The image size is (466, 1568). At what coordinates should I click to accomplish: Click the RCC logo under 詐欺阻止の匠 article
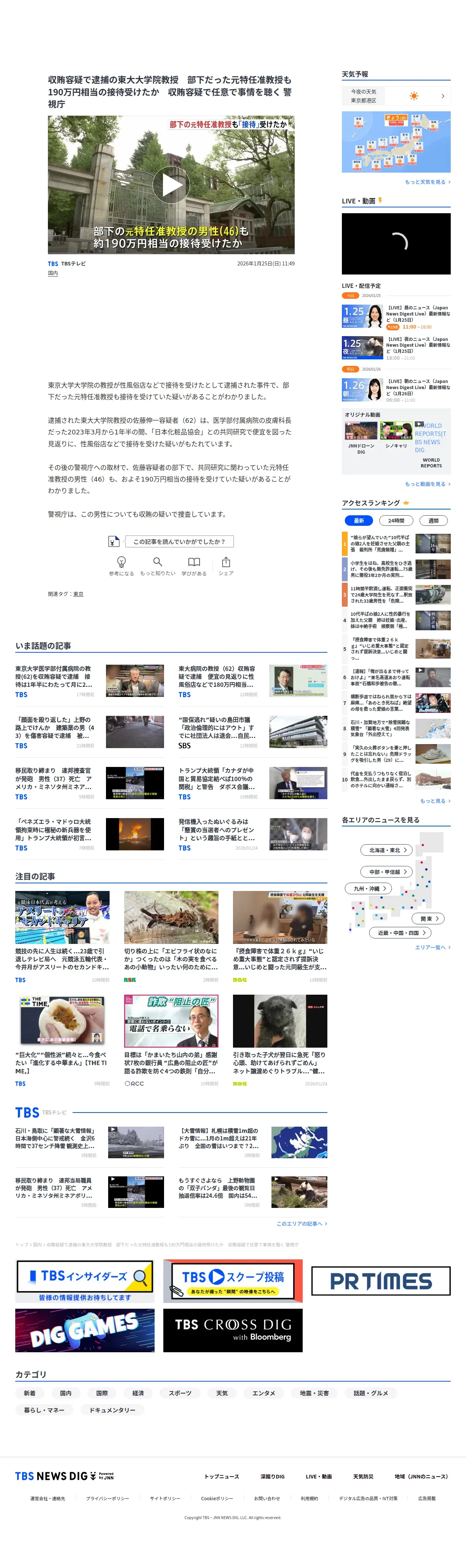point(134,1084)
